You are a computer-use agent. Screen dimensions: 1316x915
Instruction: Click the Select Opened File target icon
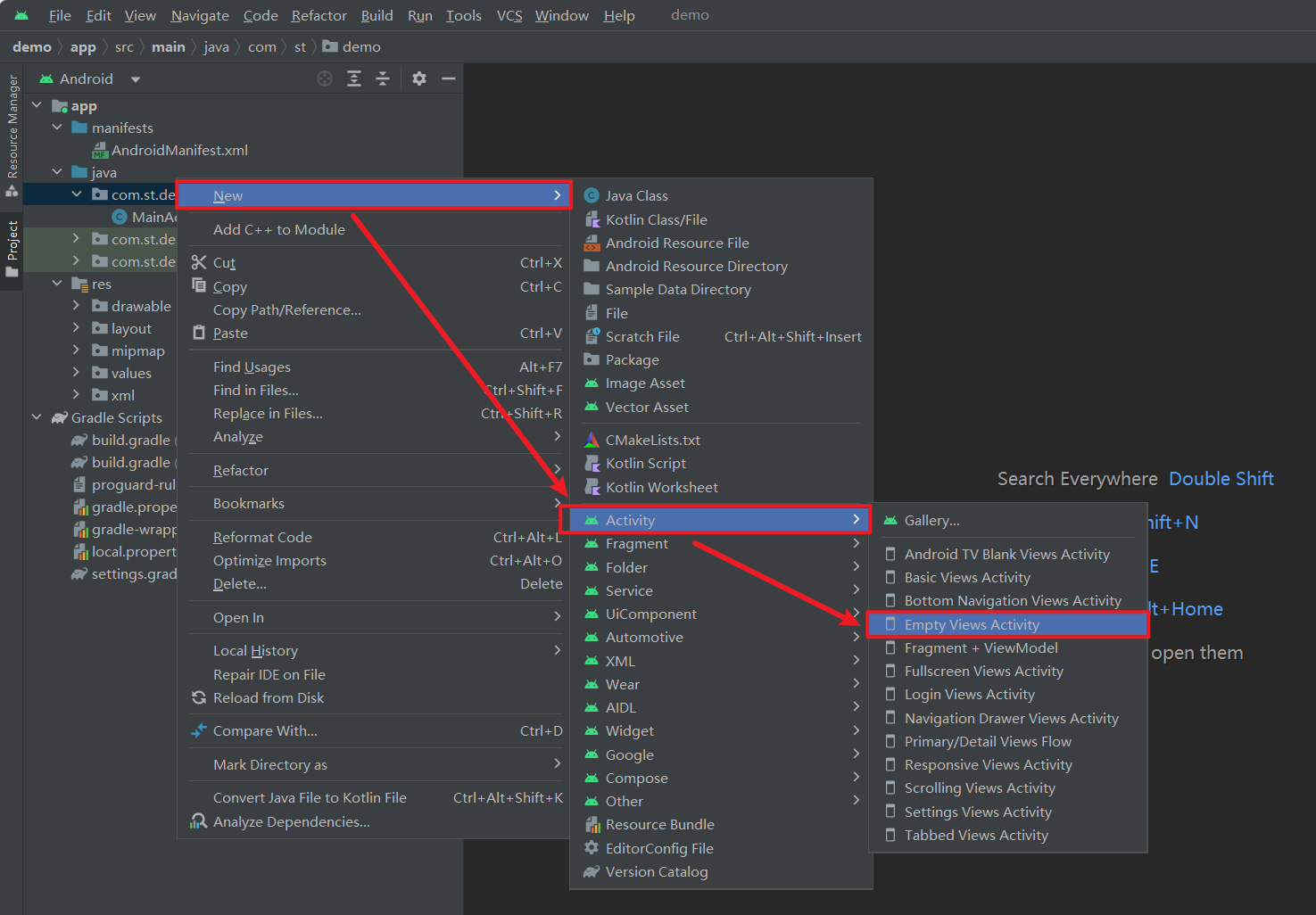point(325,78)
